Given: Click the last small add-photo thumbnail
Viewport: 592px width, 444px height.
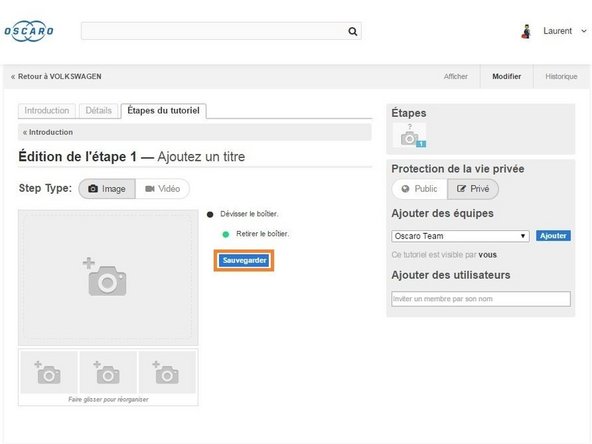Looking at the screenshot, I should pyautogui.click(x=167, y=372).
